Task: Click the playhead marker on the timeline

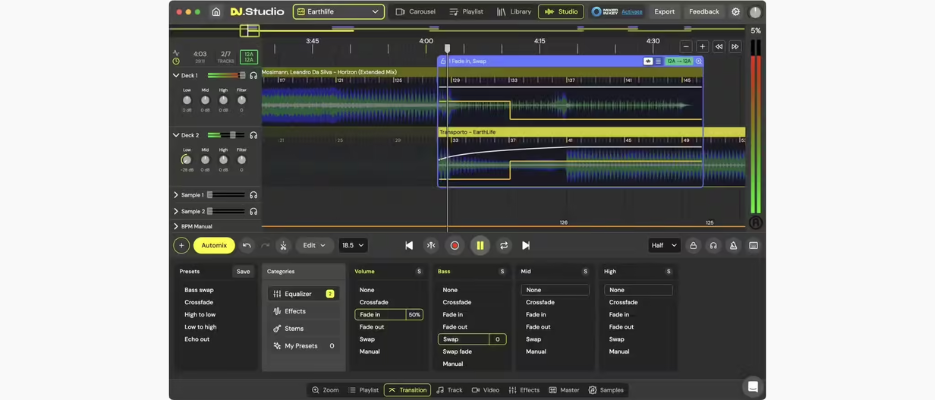Action: [447, 48]
